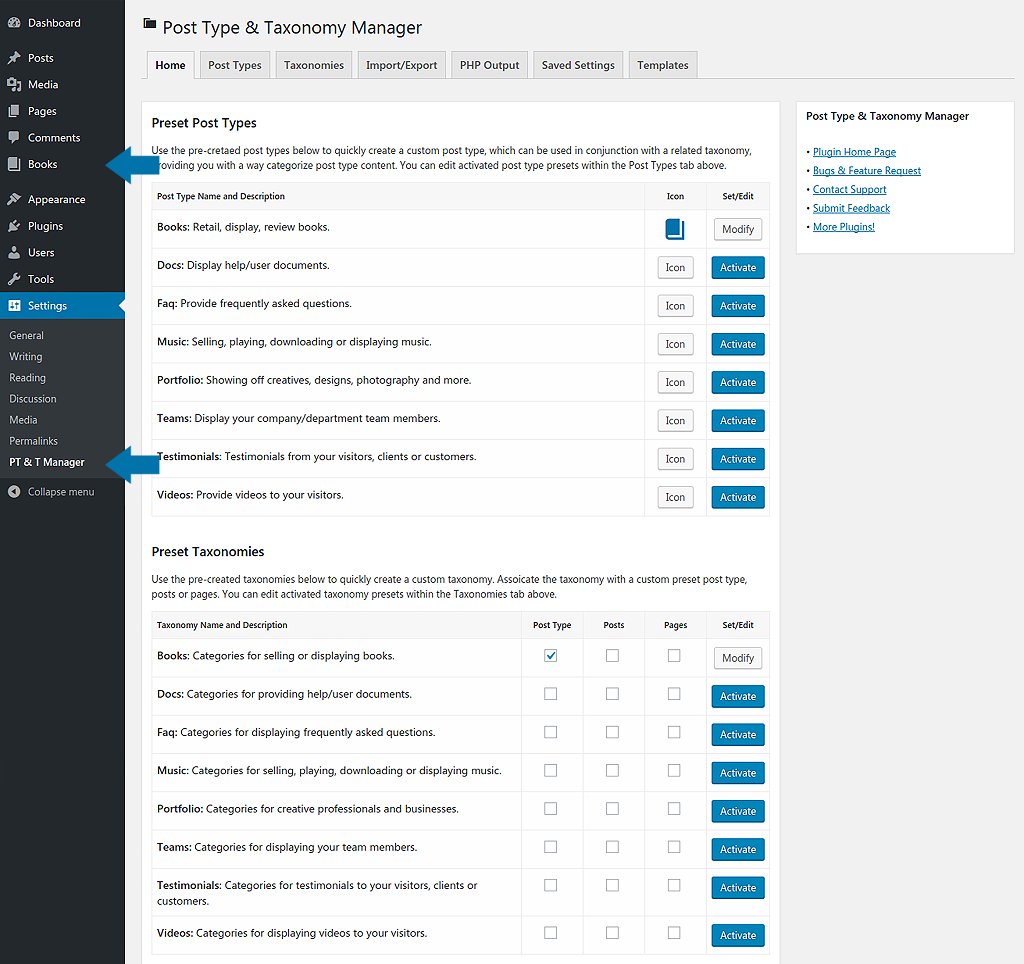The height and width of the screenshot is (964, 1024).
Task: Click the Comments speech bubble icon
Action: [x=14, y=138]
